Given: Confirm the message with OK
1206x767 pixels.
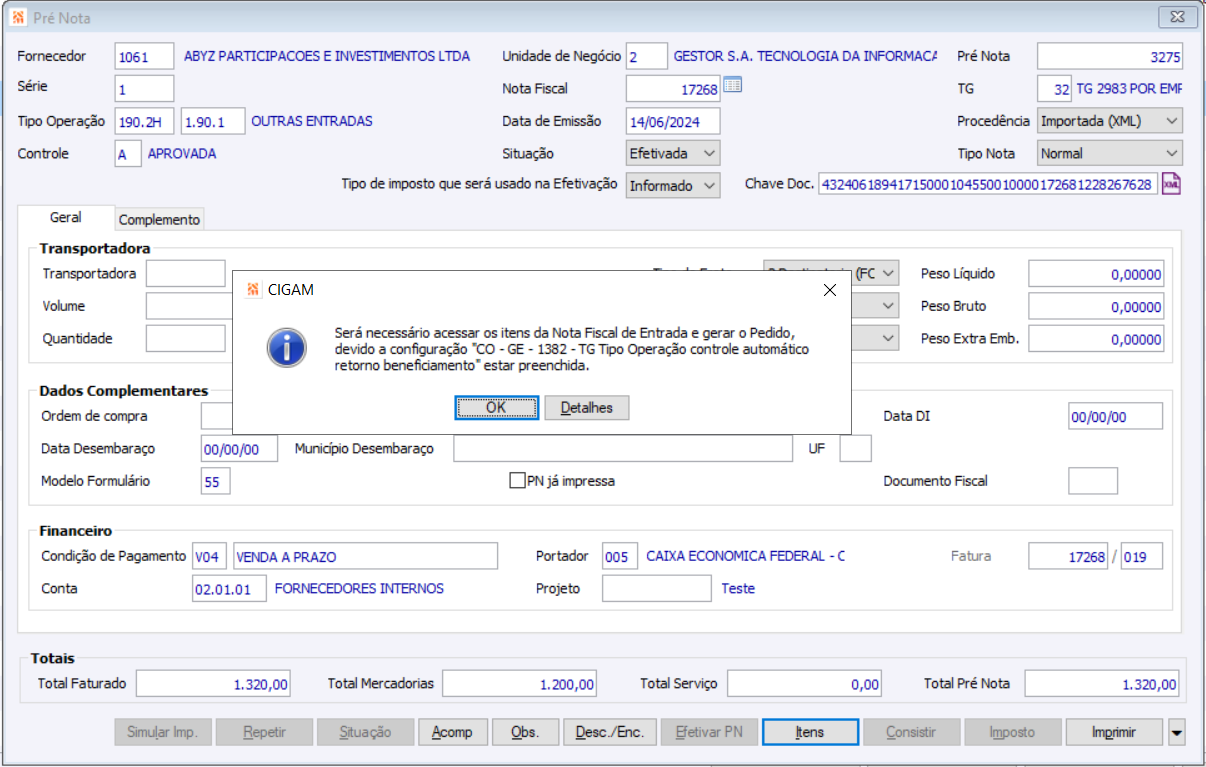Looking at the screenshot, I should click(496, 407).
